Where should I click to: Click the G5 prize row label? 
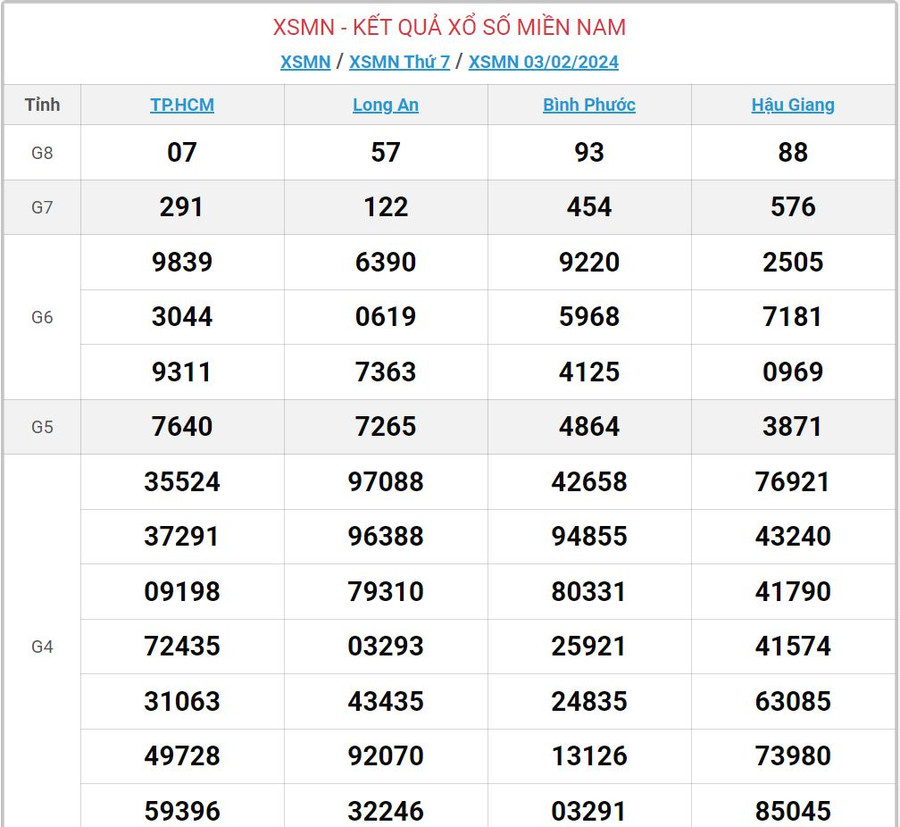click(x=42, y=427)
